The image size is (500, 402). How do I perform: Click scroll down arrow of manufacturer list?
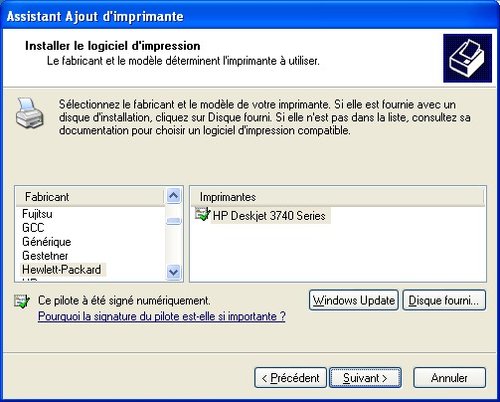click(174, 272)
